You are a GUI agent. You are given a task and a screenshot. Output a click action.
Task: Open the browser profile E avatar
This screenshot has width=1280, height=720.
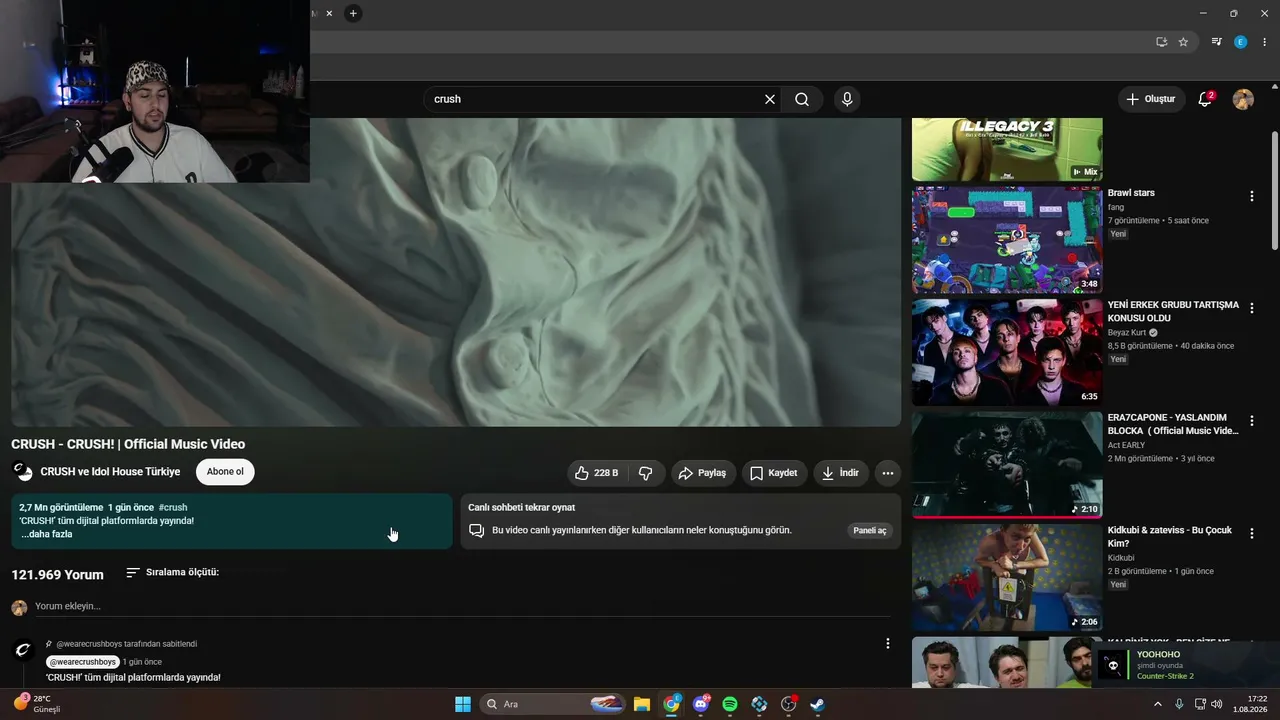point(1241,42)
